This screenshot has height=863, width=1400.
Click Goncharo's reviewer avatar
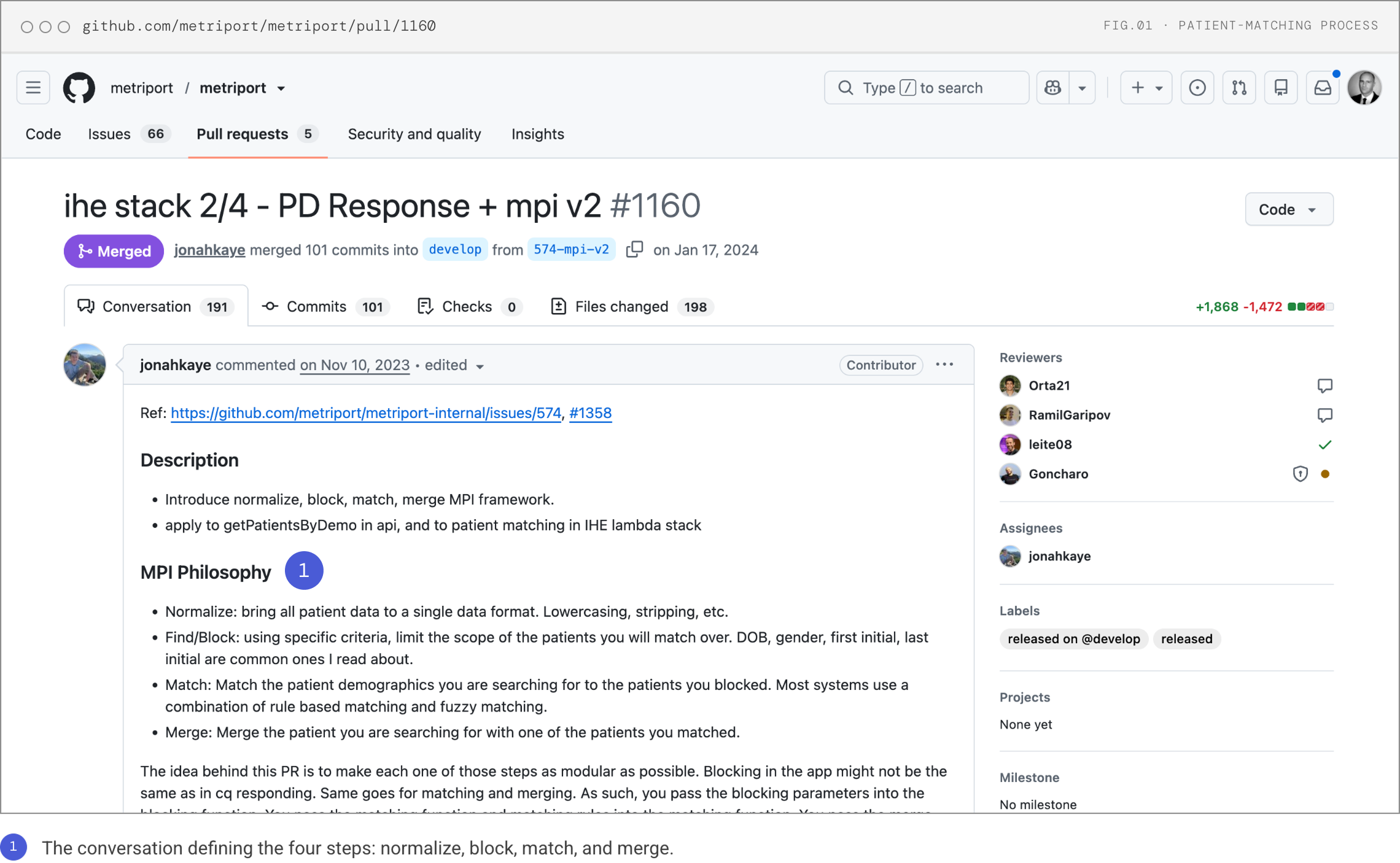click(x=1010, y=474)
